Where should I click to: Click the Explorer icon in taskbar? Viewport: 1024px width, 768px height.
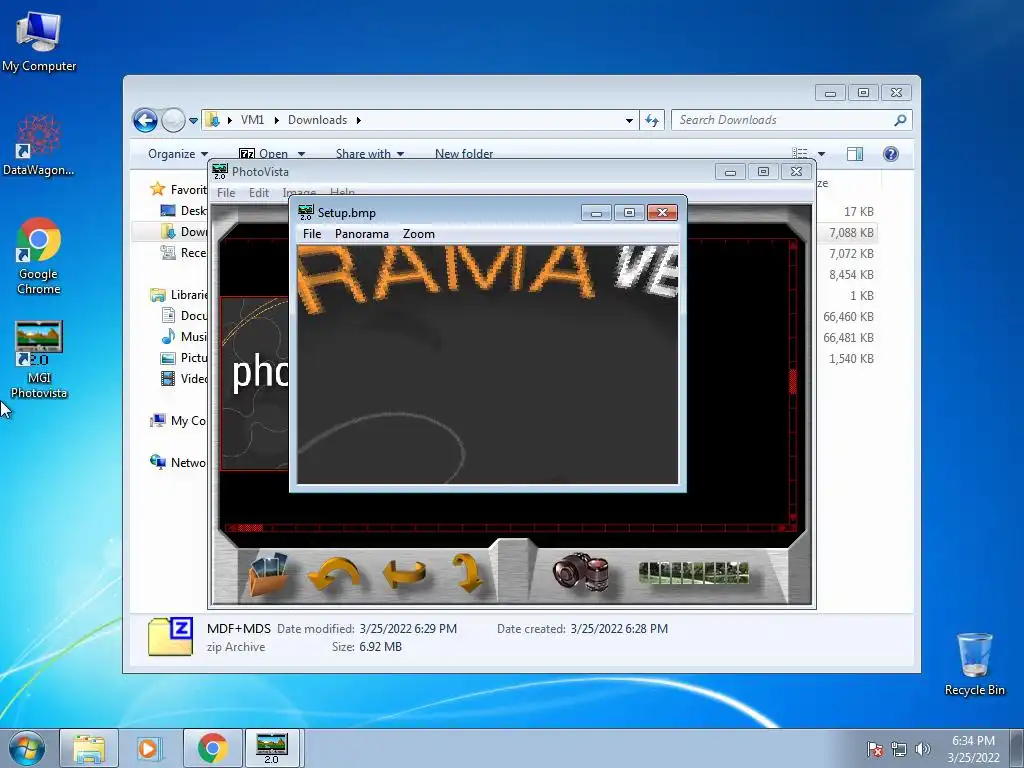pos(89,748)
